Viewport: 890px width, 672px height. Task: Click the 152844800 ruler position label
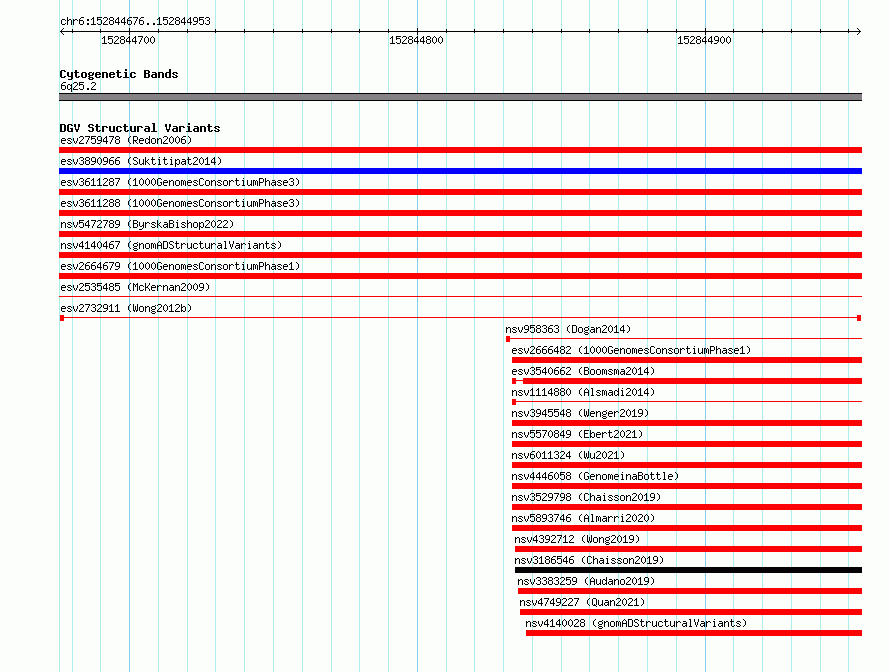point(416,40)
